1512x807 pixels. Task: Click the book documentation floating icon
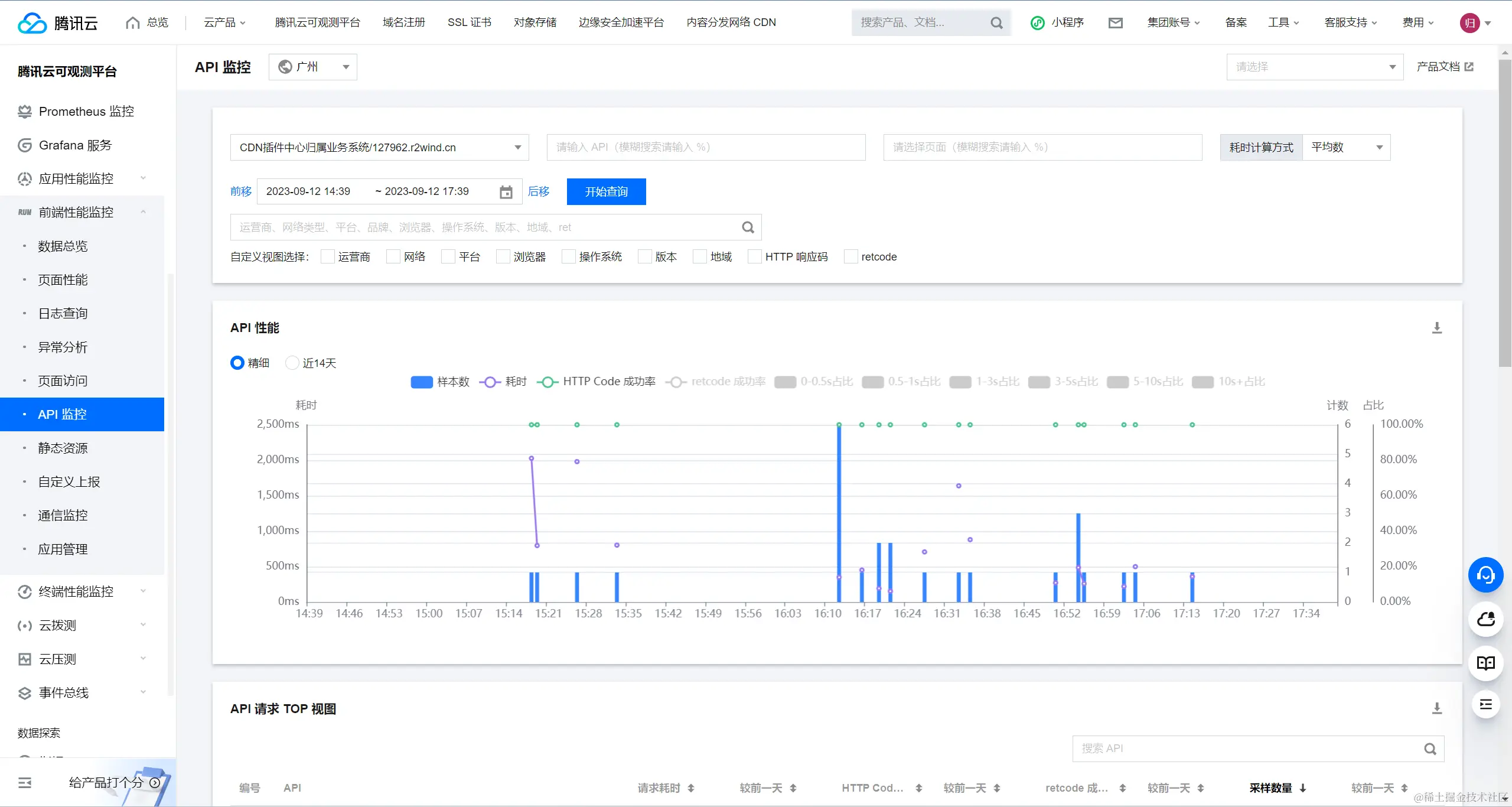point(1485,663)
